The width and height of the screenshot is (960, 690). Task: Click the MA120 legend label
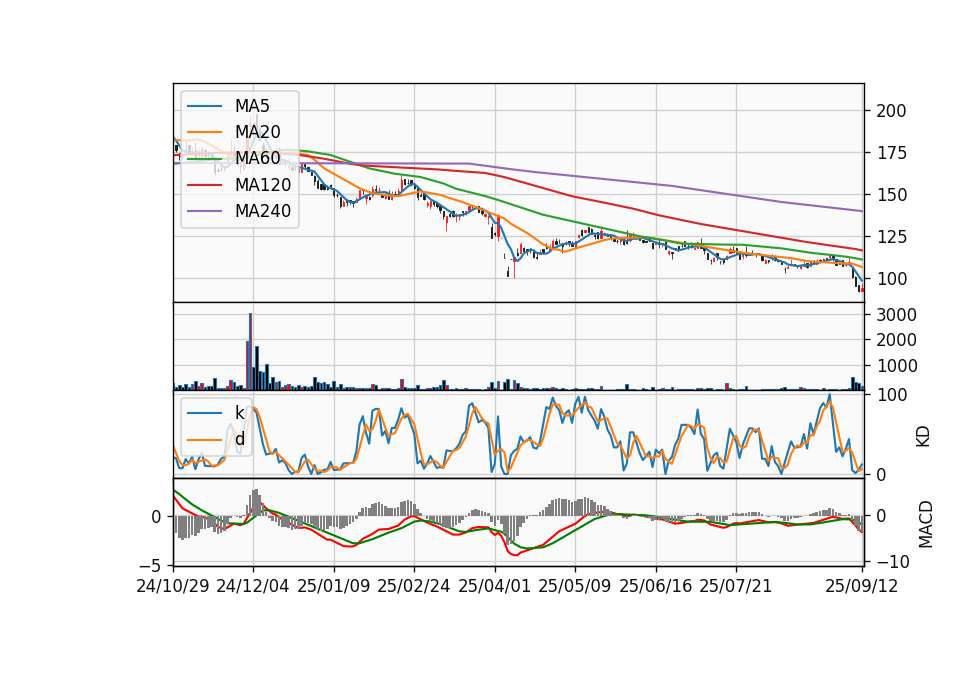[263, 185]
